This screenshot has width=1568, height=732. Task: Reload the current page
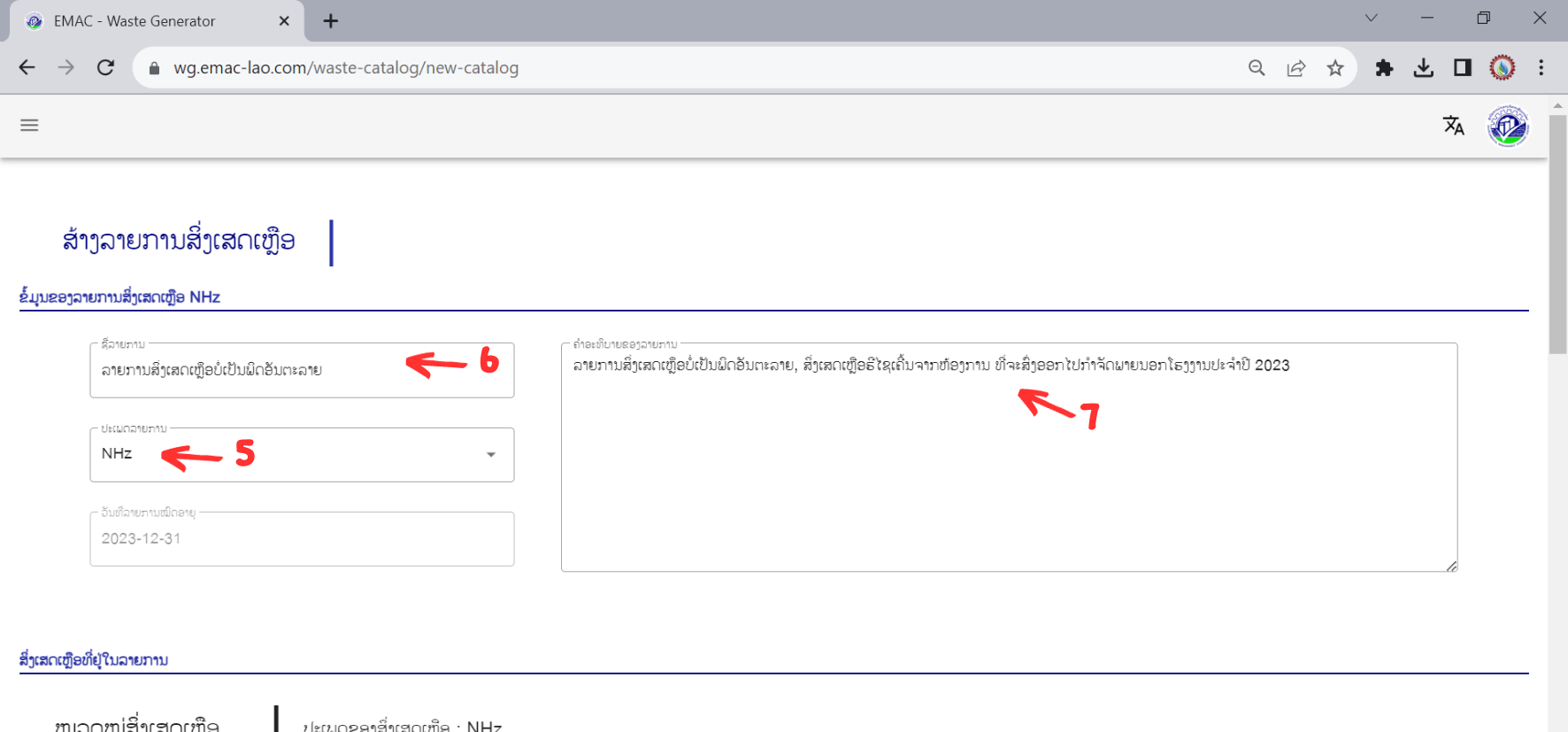(x=105, y=68)
